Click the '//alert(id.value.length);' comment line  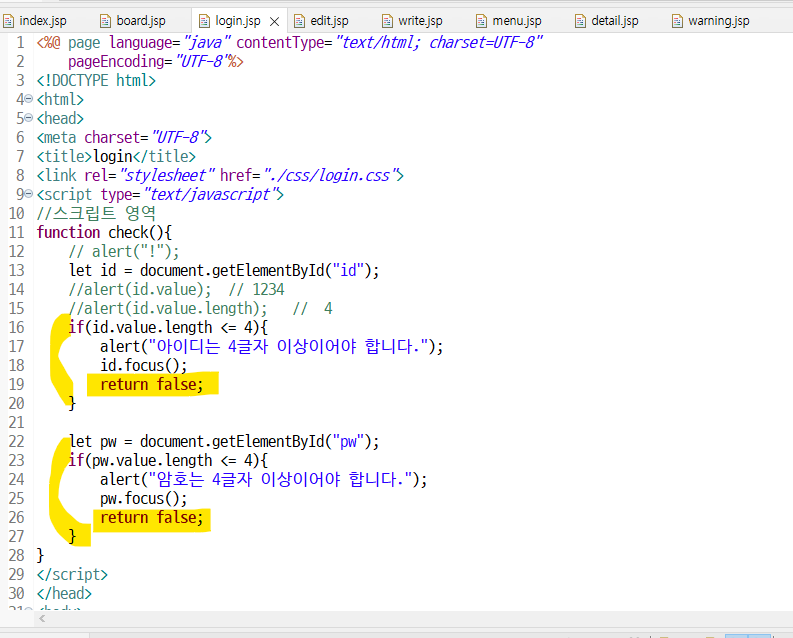[x=168, y=308]
